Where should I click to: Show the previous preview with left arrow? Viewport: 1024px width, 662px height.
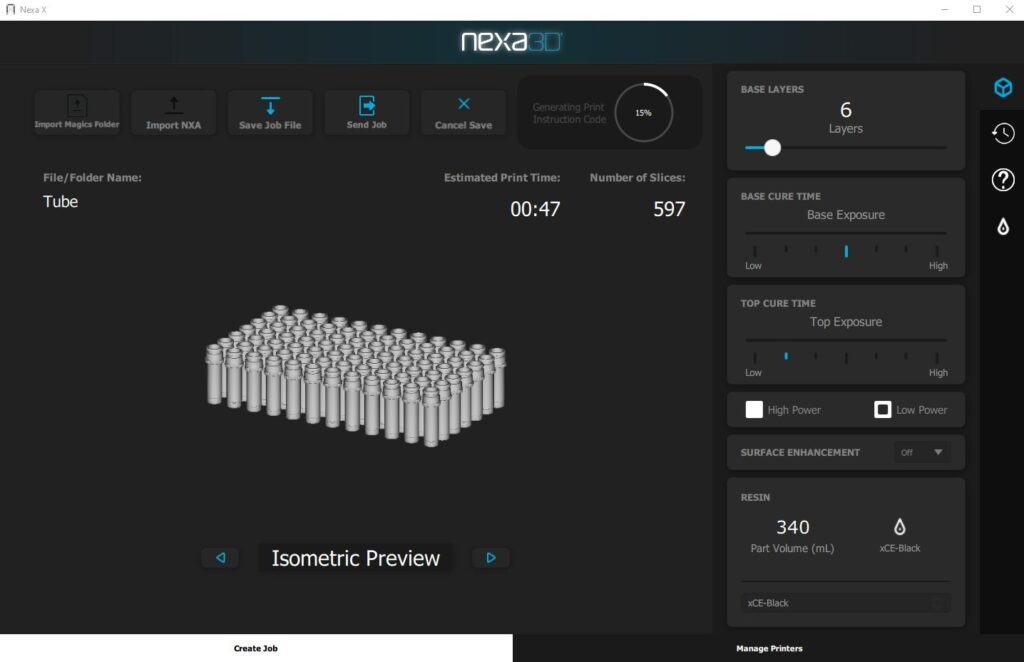tap(220, 558)
